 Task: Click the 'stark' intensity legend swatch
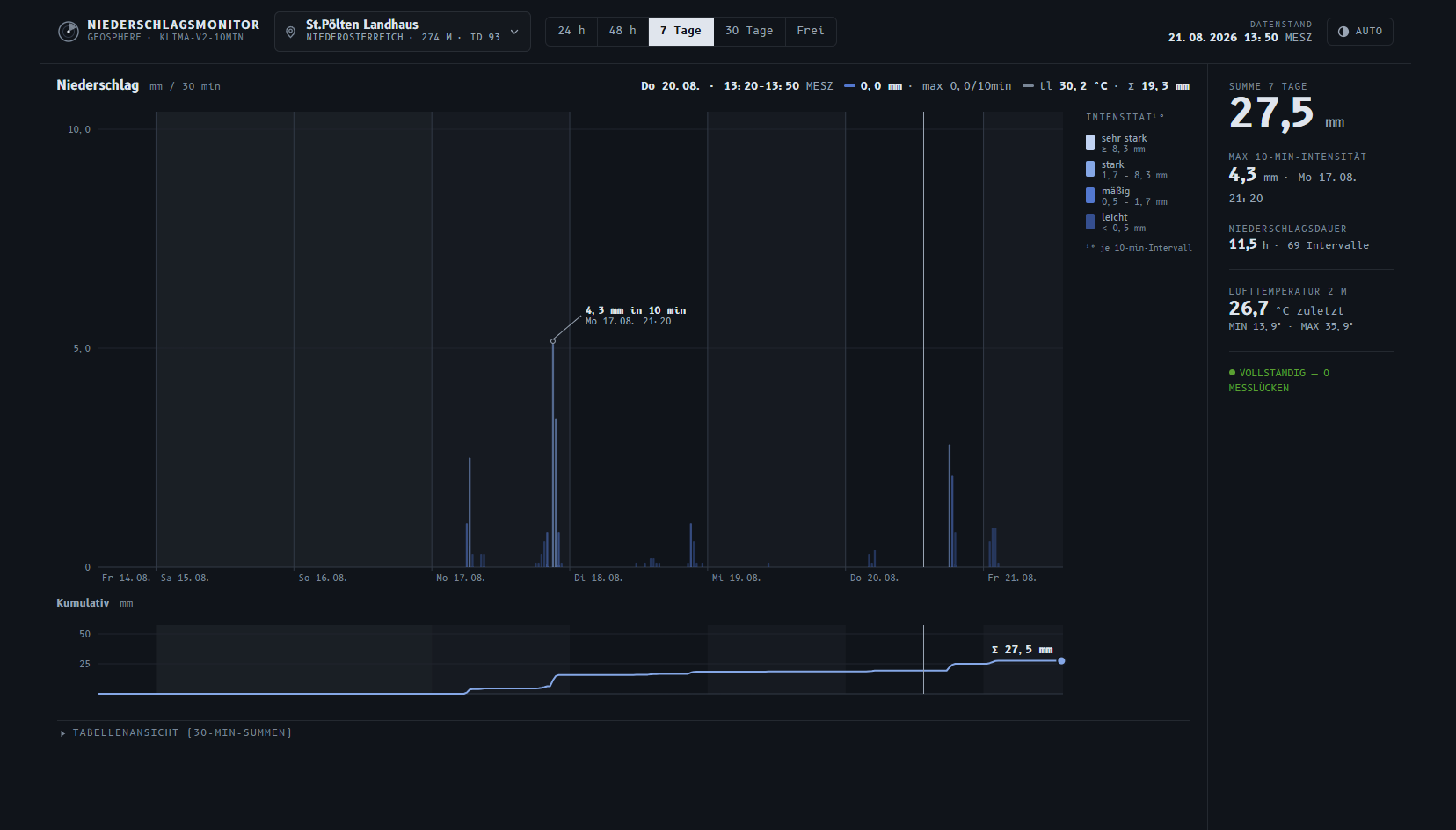coord(1090,169)
